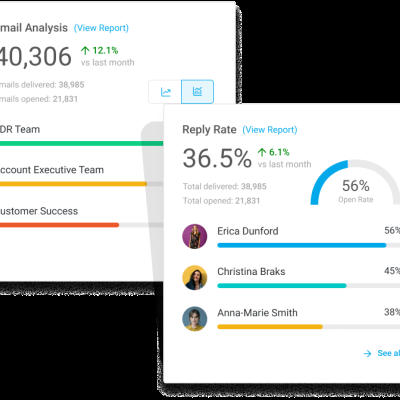
Task: Click the arrow icon beside See all
Action: point(367,353)
